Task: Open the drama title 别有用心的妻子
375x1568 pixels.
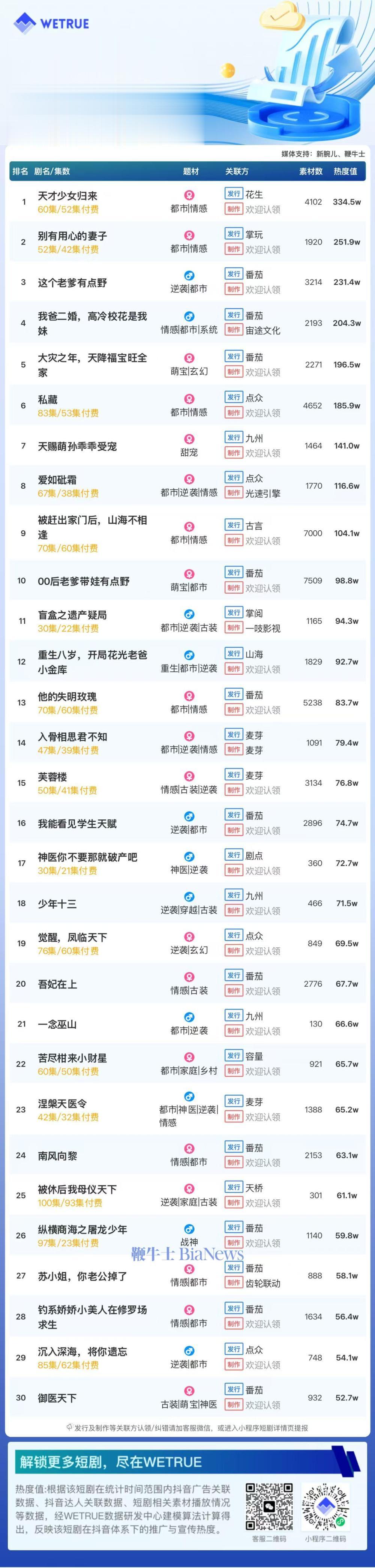Action: 72,236
